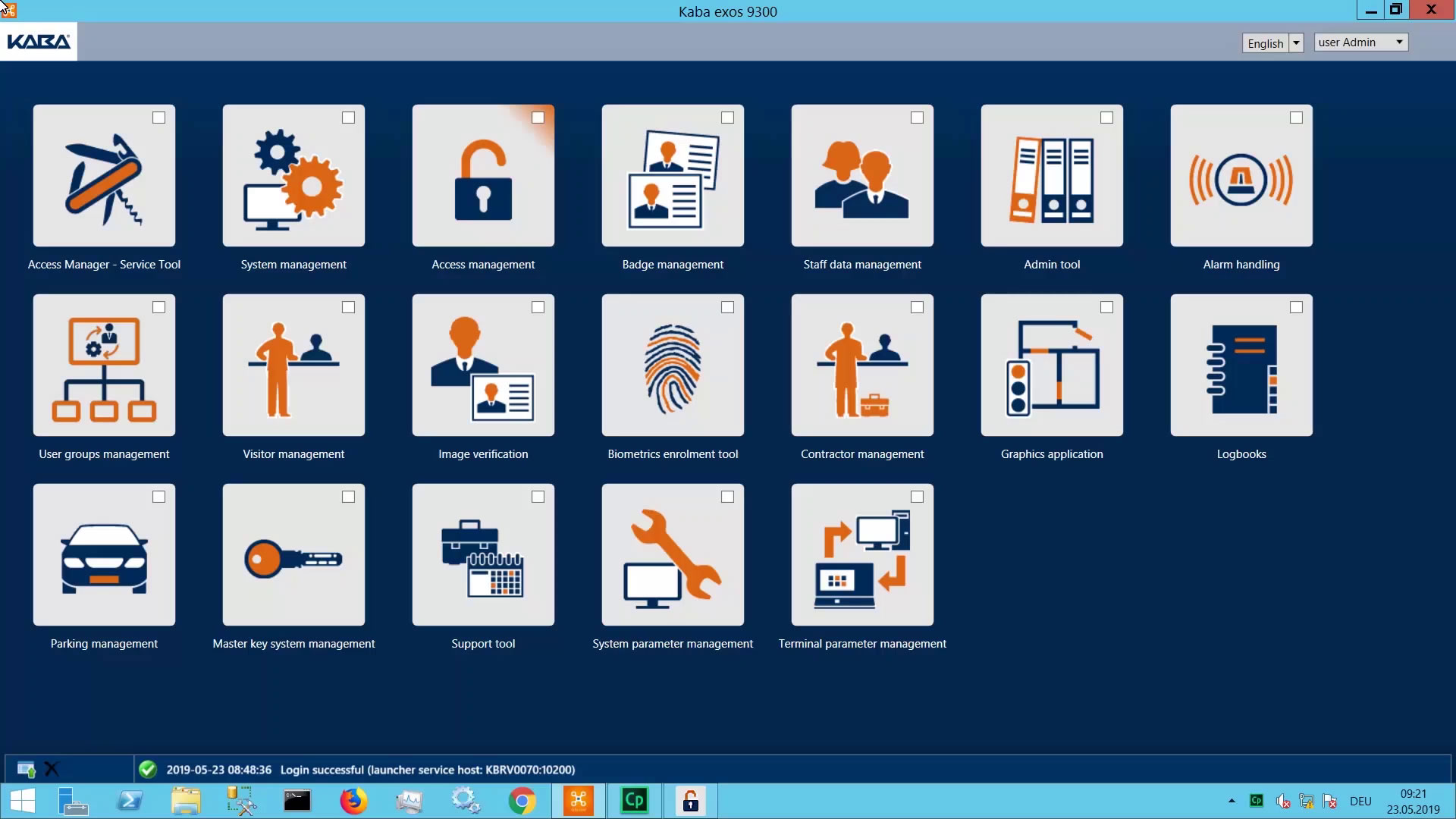Viewport: 1456px width, 819px height.
Task: Launch User groups management tile
Action: point(104,366)
